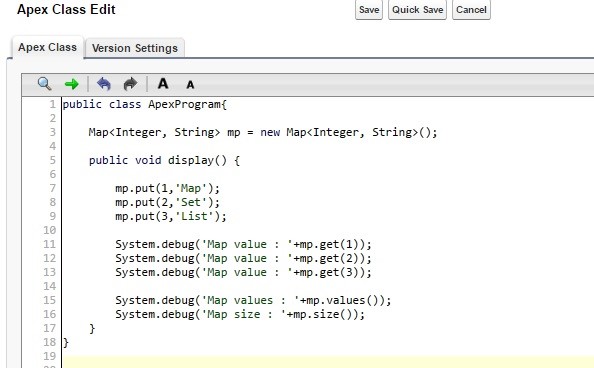The height and width of the screenshot is (368, 594).
Task: Click the mp.size() debug line
Action: click(240, 315)
